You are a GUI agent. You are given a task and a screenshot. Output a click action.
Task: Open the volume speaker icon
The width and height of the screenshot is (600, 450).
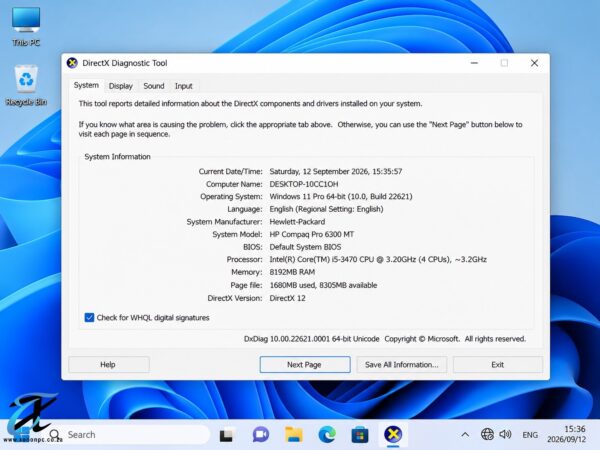505,434
